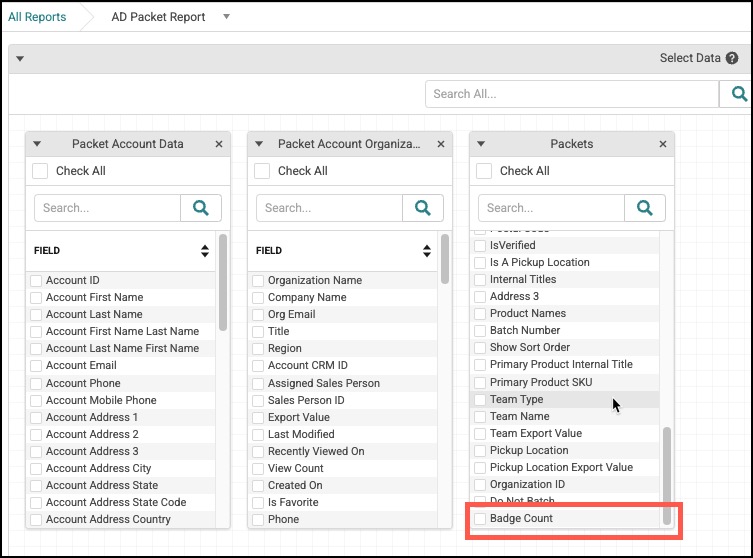Click the Account Address City field
The image size is (753, 558).
(121, 468)
